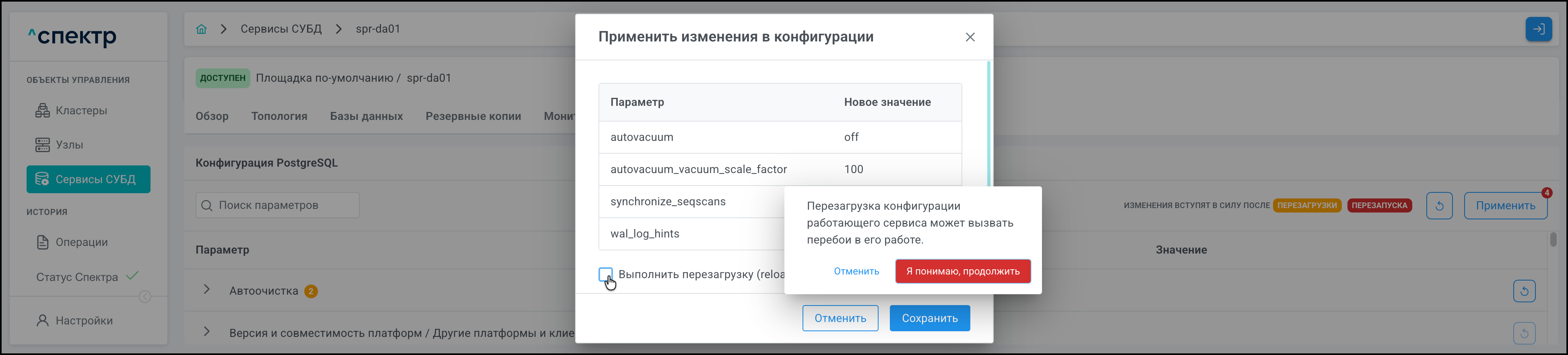This screenshot has height=355, width=1568.
Task: Close the Применить изменения dialog
Action: (x=970, y=37)
